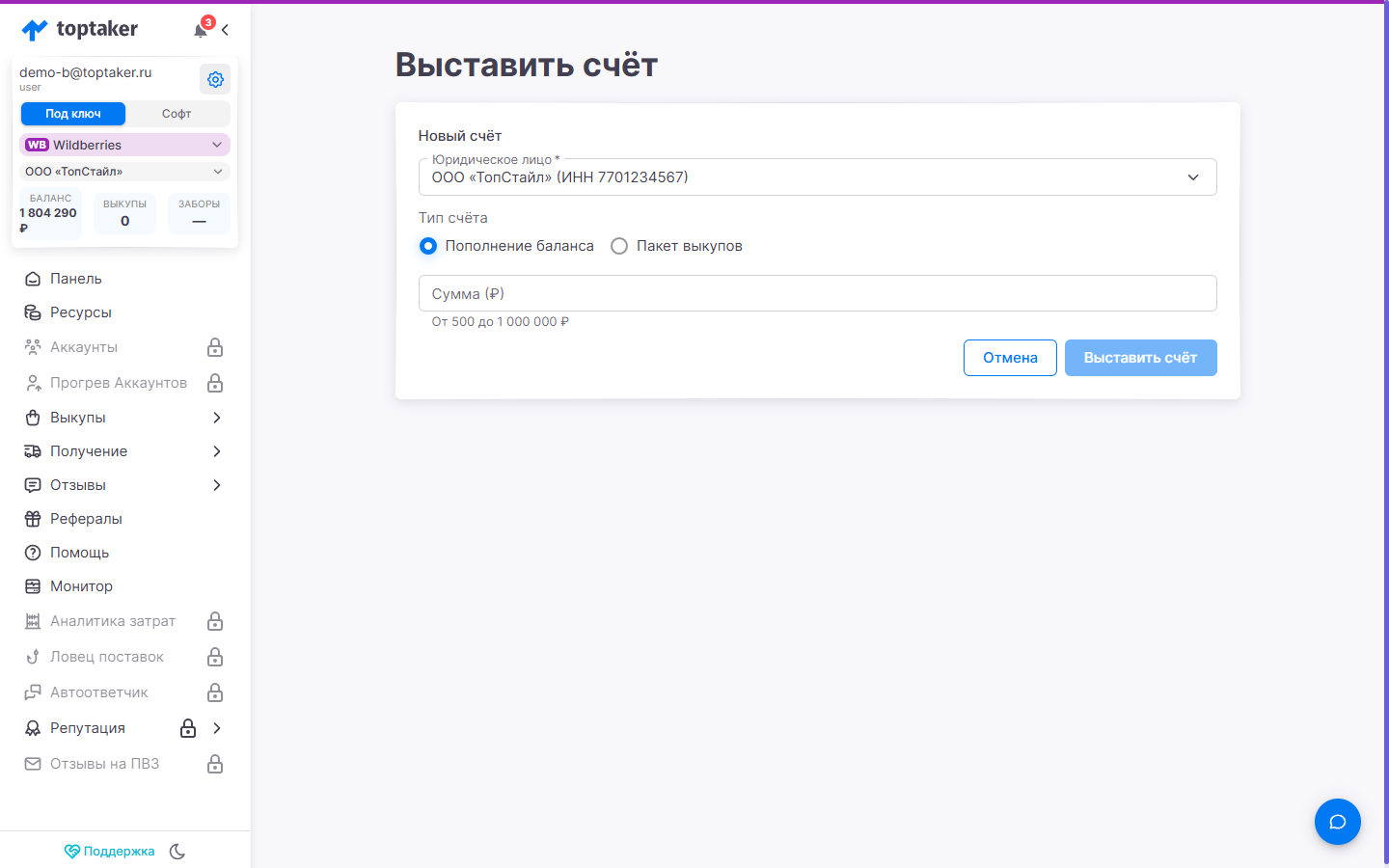The image size is (1389, 868).
Task: Expand Получение submenu chevron
Action: tap(217, 451)
